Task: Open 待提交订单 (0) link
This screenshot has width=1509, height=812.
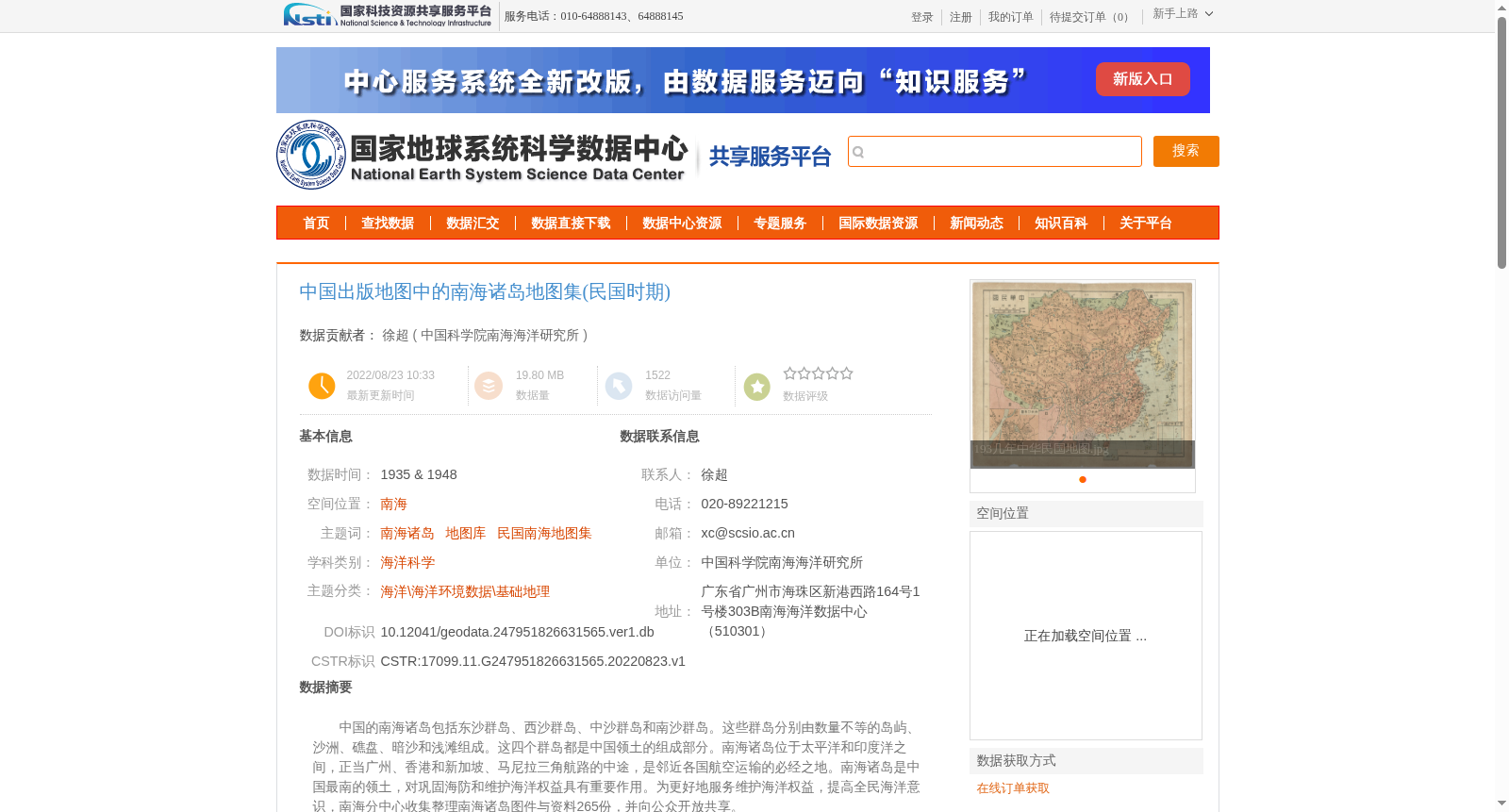Action: [1091, 17]
